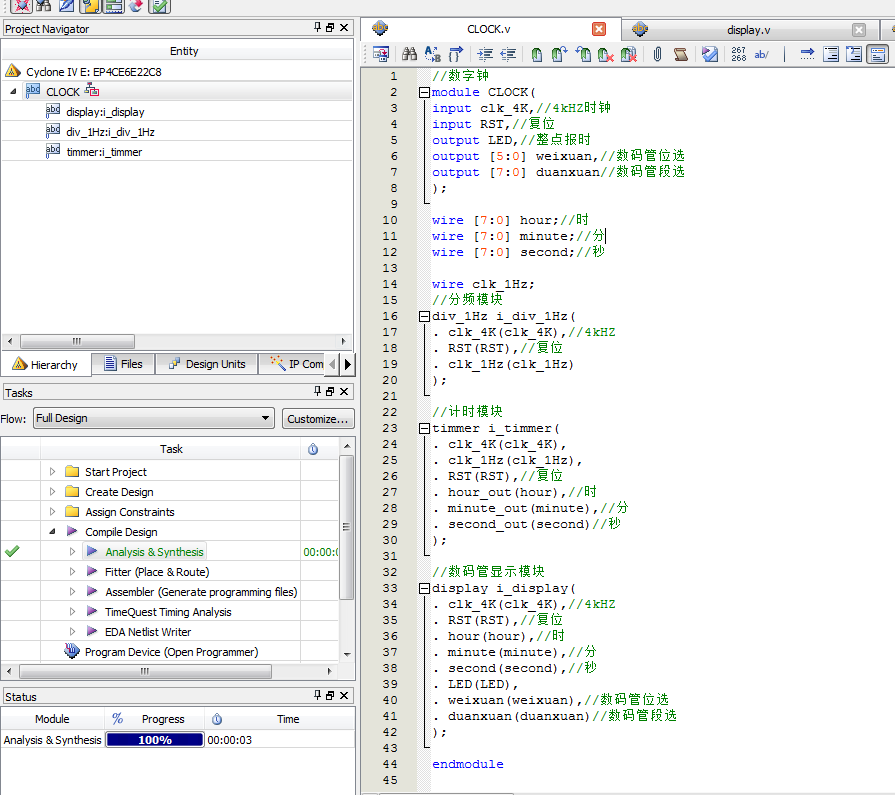Switch to the display.v editor tab

click(x=749, y=30)
